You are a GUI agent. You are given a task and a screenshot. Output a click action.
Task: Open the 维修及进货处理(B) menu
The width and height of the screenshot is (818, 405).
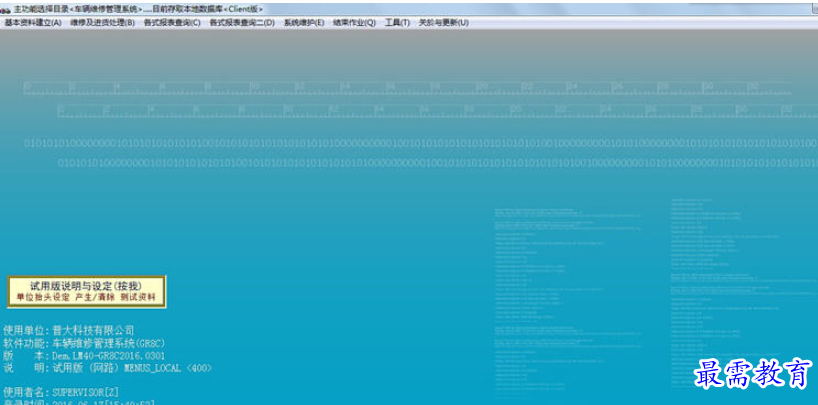(102, 22)
